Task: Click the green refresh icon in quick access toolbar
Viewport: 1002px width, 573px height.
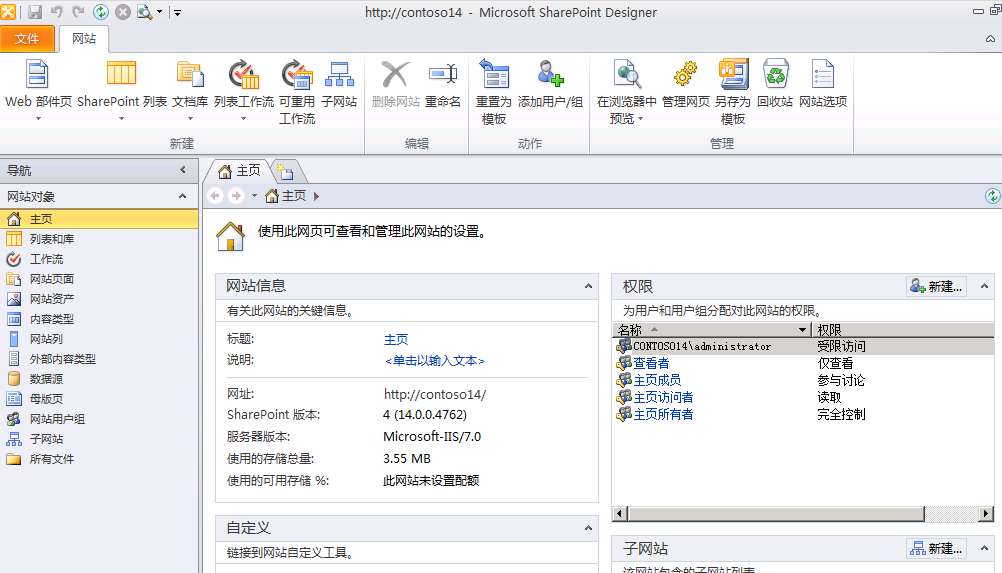Action: pos(100,11)
